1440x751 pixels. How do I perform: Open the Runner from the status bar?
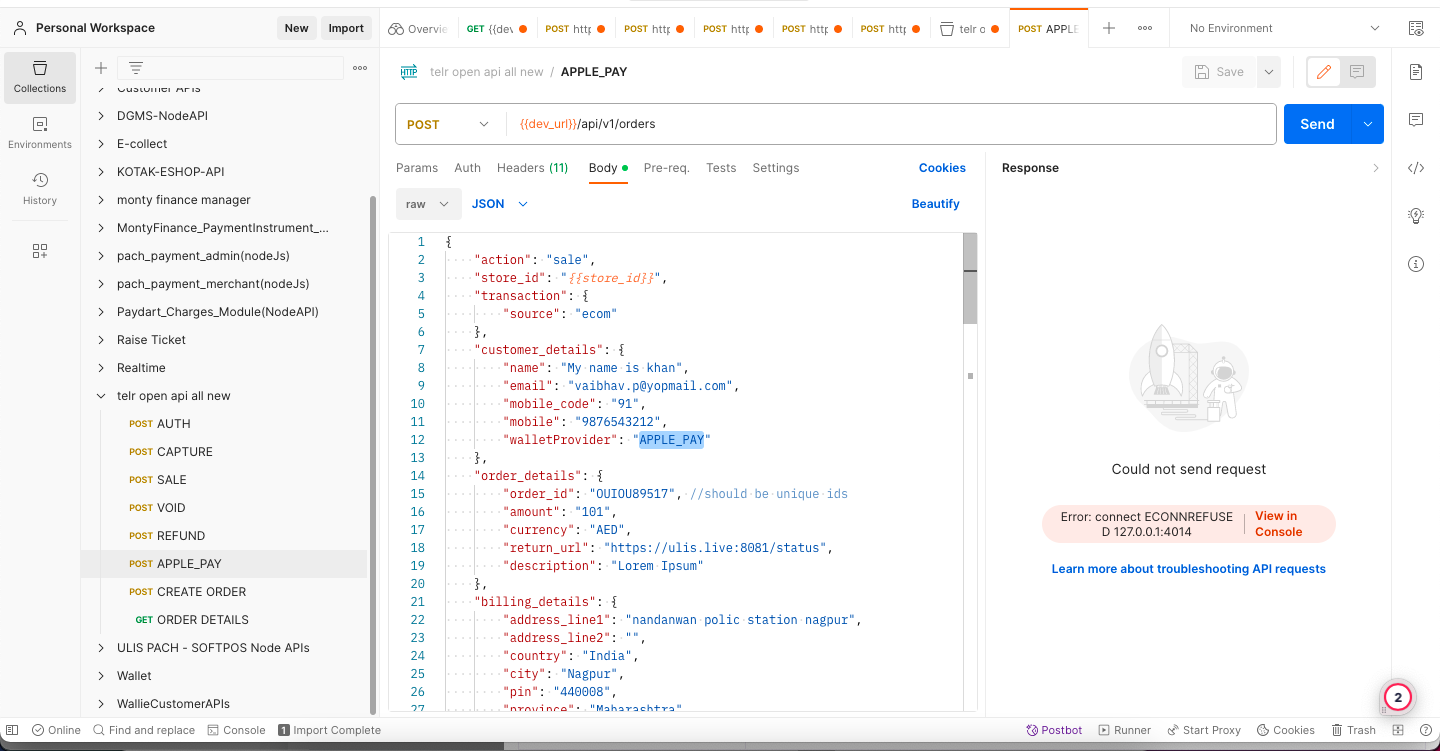[x=1125, y=730]
